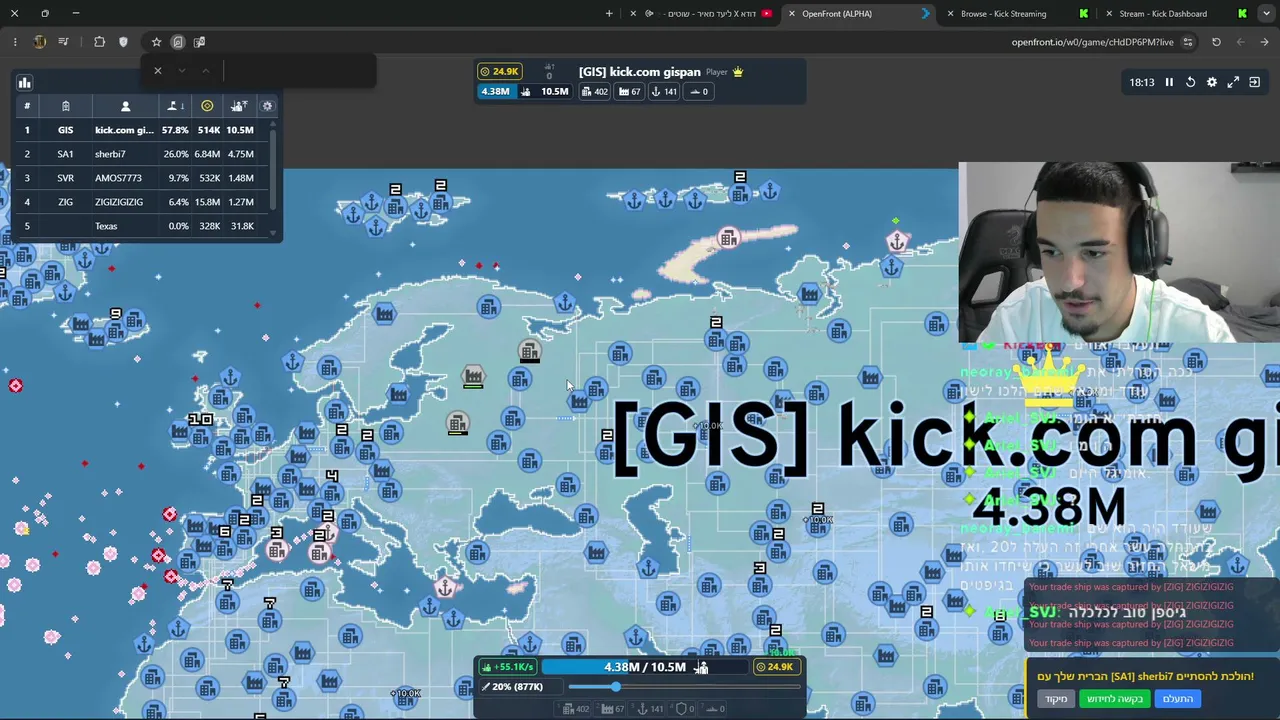Click the 18:13 game timer
Screen dimensions: 1280x720
(1142, 82)
